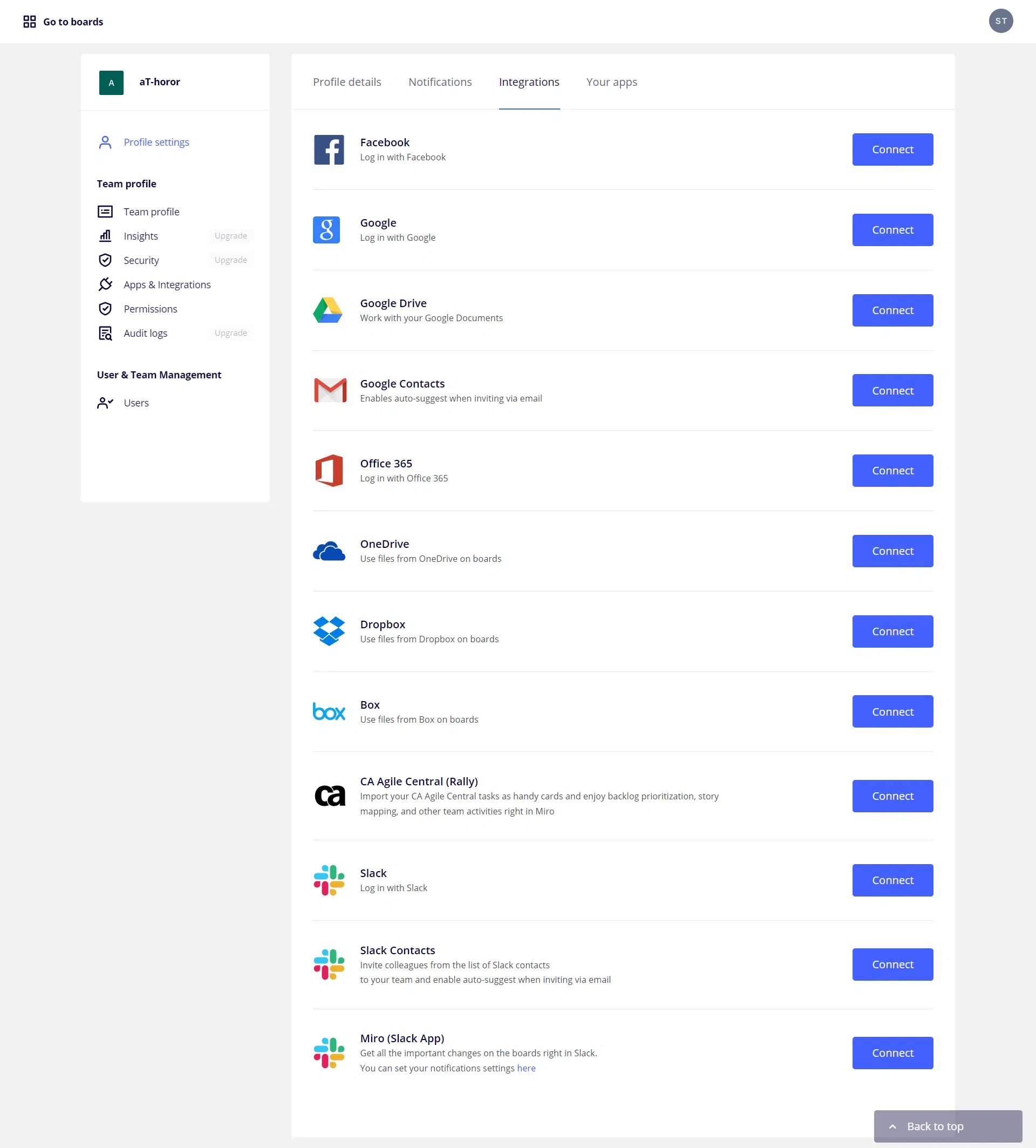Switch to the Notifications tab

[440, 82]
